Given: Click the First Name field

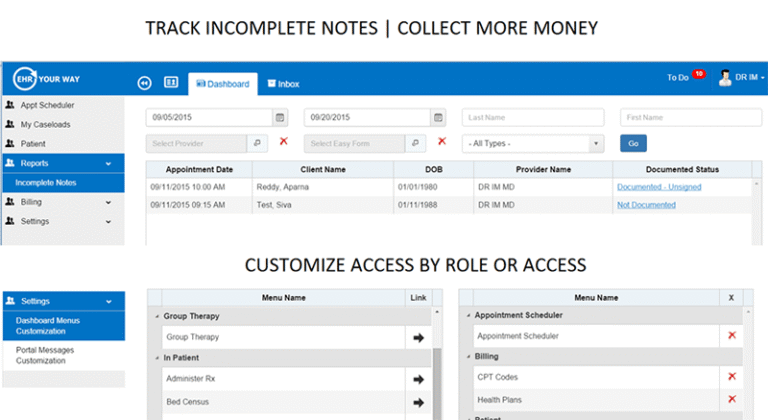Looking at the screenshot, I should [x=691, y=117].
